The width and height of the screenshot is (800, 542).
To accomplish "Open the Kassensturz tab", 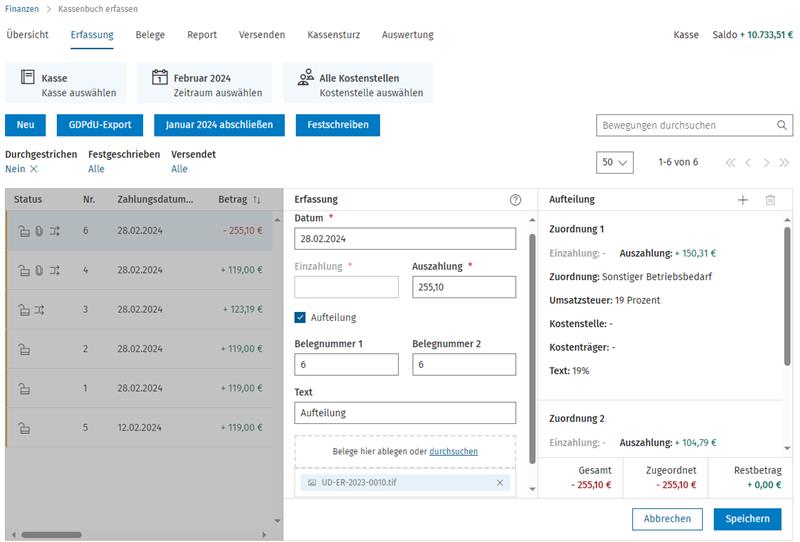I will point(334,35).
